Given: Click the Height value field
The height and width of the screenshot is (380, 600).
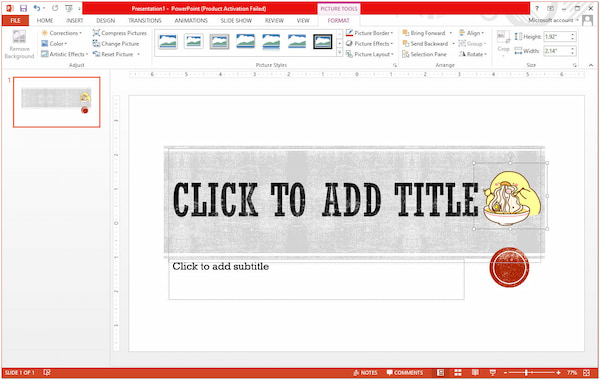Looking at the screenshot, I should [557, 37].
